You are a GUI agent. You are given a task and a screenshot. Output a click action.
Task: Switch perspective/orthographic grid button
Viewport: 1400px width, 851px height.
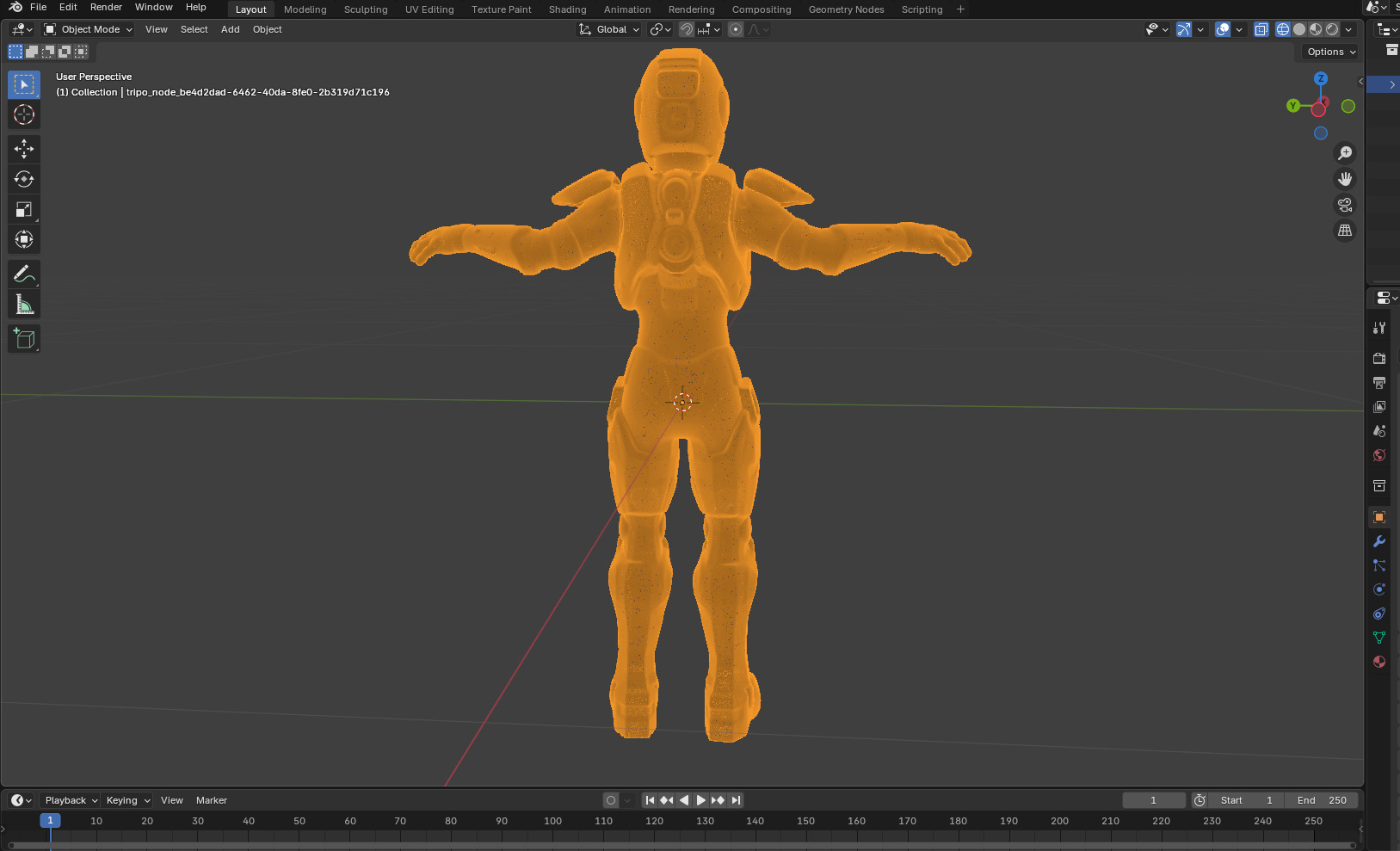[x=1345, y=231]
